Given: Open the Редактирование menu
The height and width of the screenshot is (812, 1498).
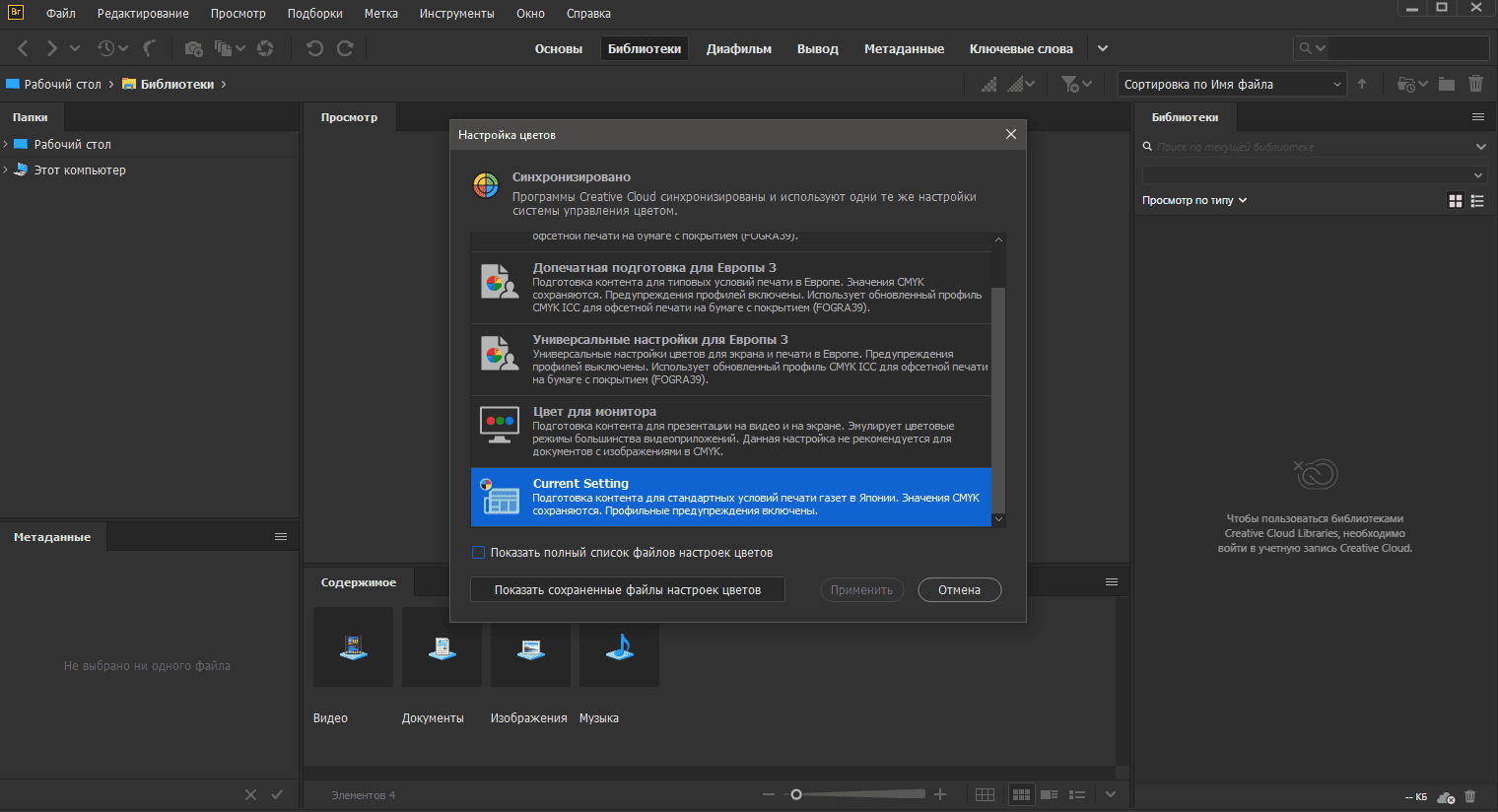Looking at the screenshot, I should coord(143,14).
